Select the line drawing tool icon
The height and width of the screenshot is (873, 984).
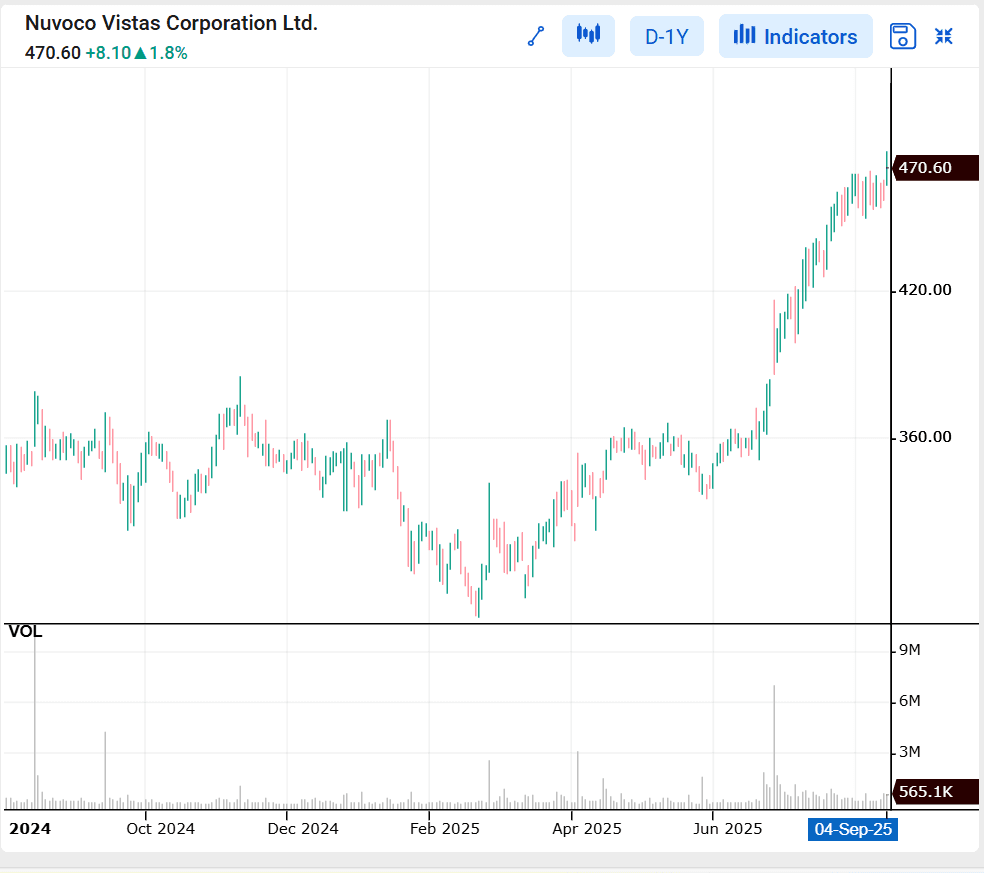[536, 36]
